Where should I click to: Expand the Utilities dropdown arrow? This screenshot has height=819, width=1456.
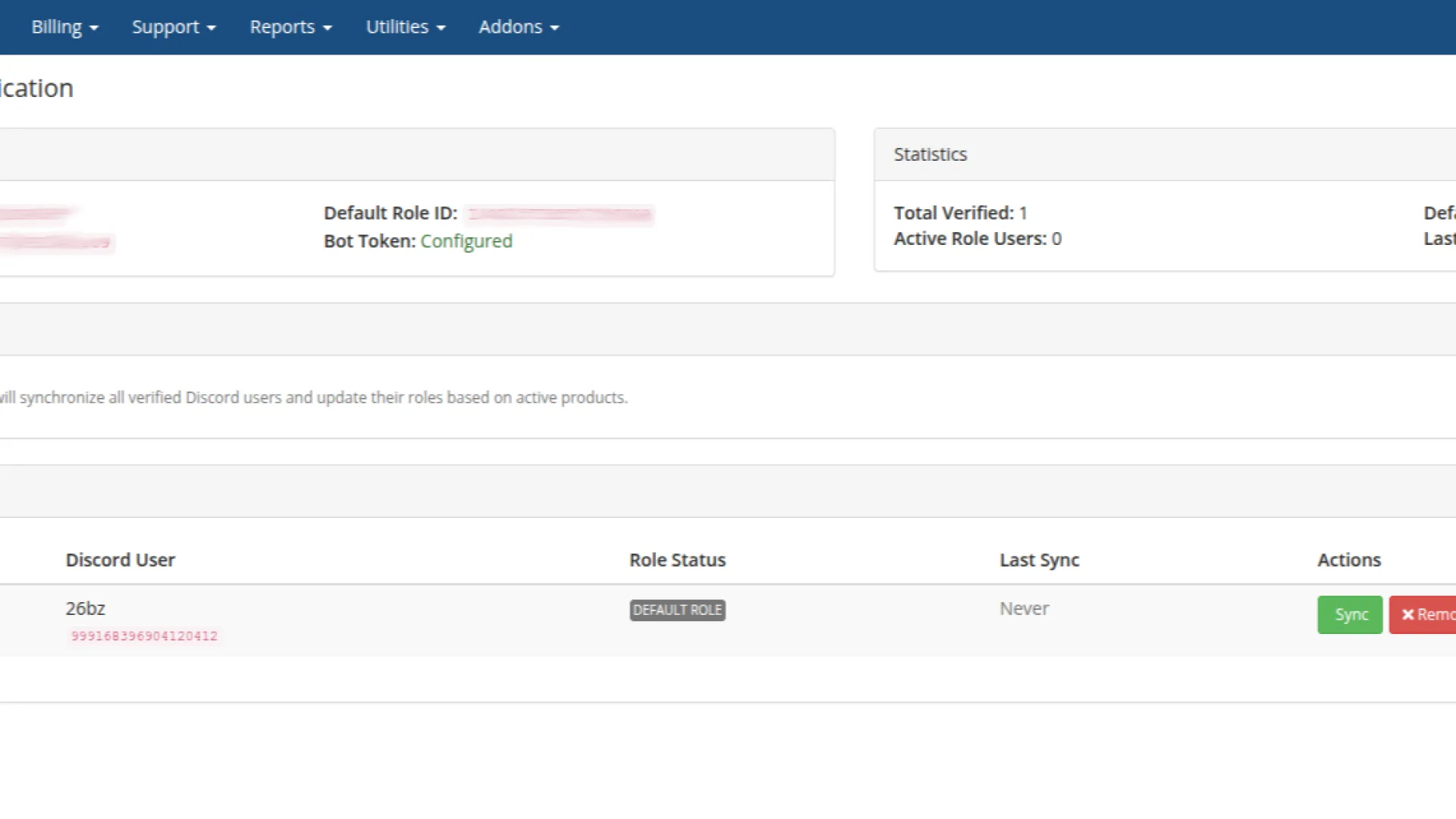(441, 28)
